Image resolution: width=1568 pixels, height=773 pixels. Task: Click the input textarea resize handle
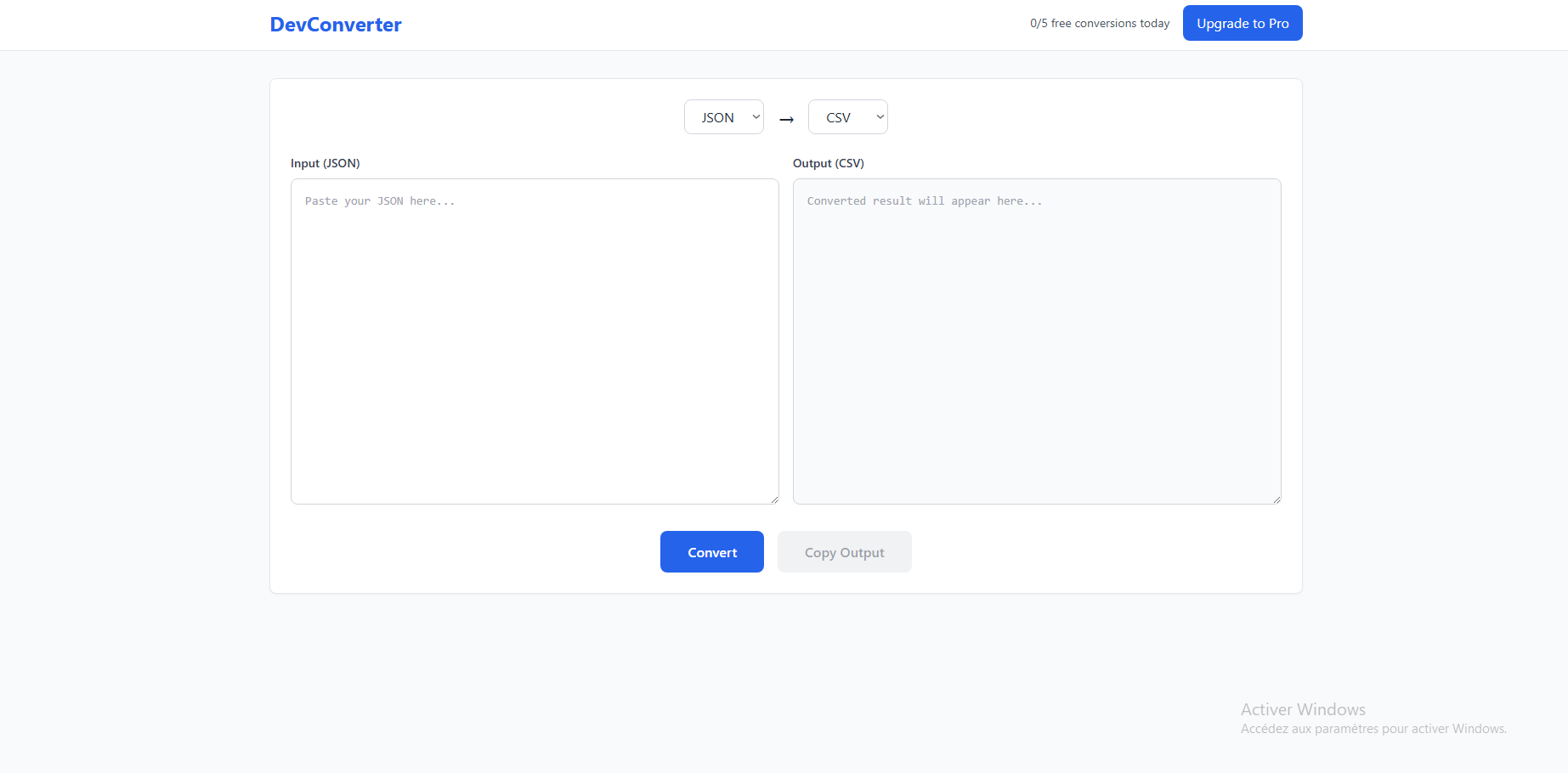coord(774,499)
